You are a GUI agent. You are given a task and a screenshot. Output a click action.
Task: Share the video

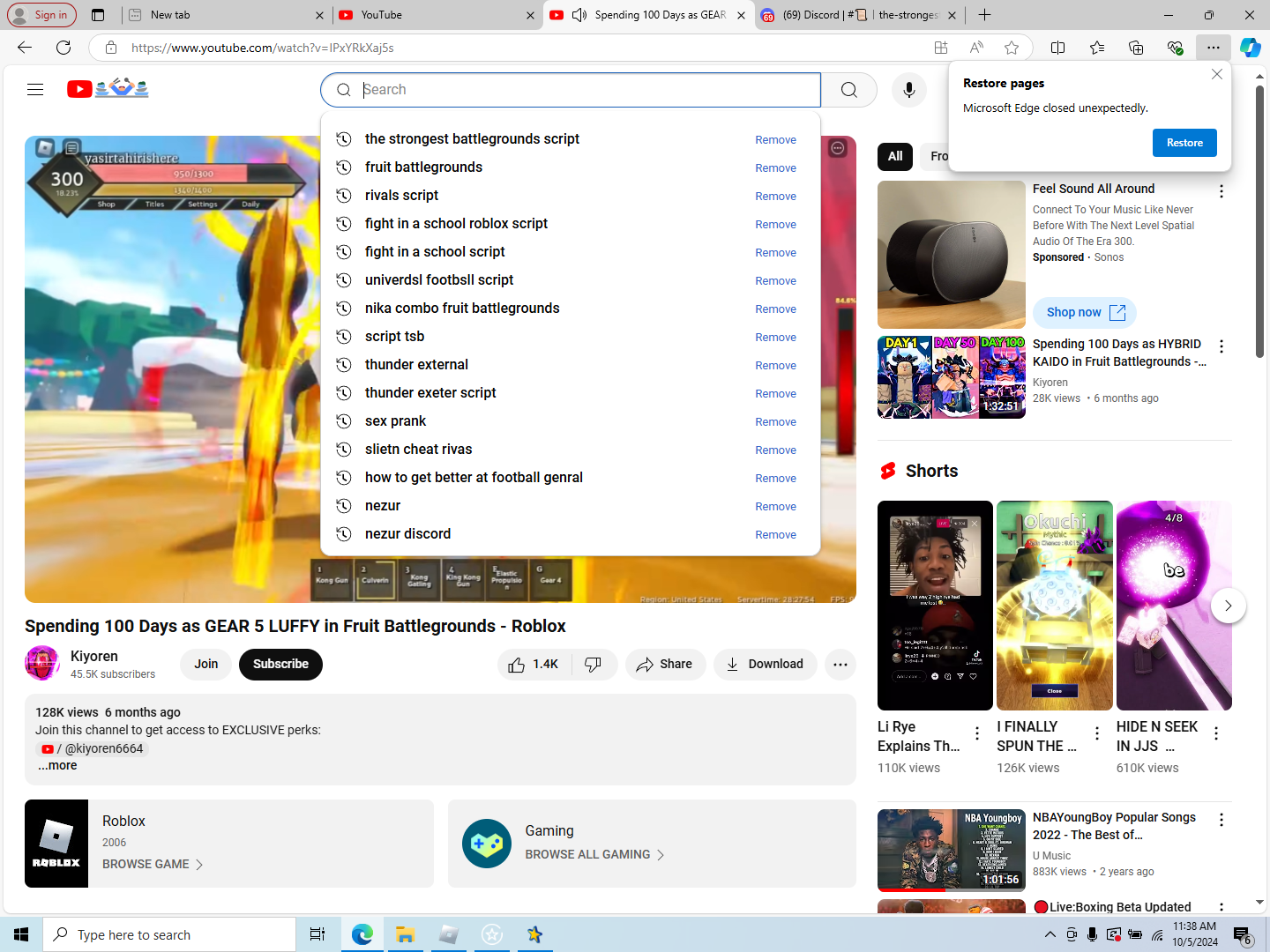[x=665, y=665]
